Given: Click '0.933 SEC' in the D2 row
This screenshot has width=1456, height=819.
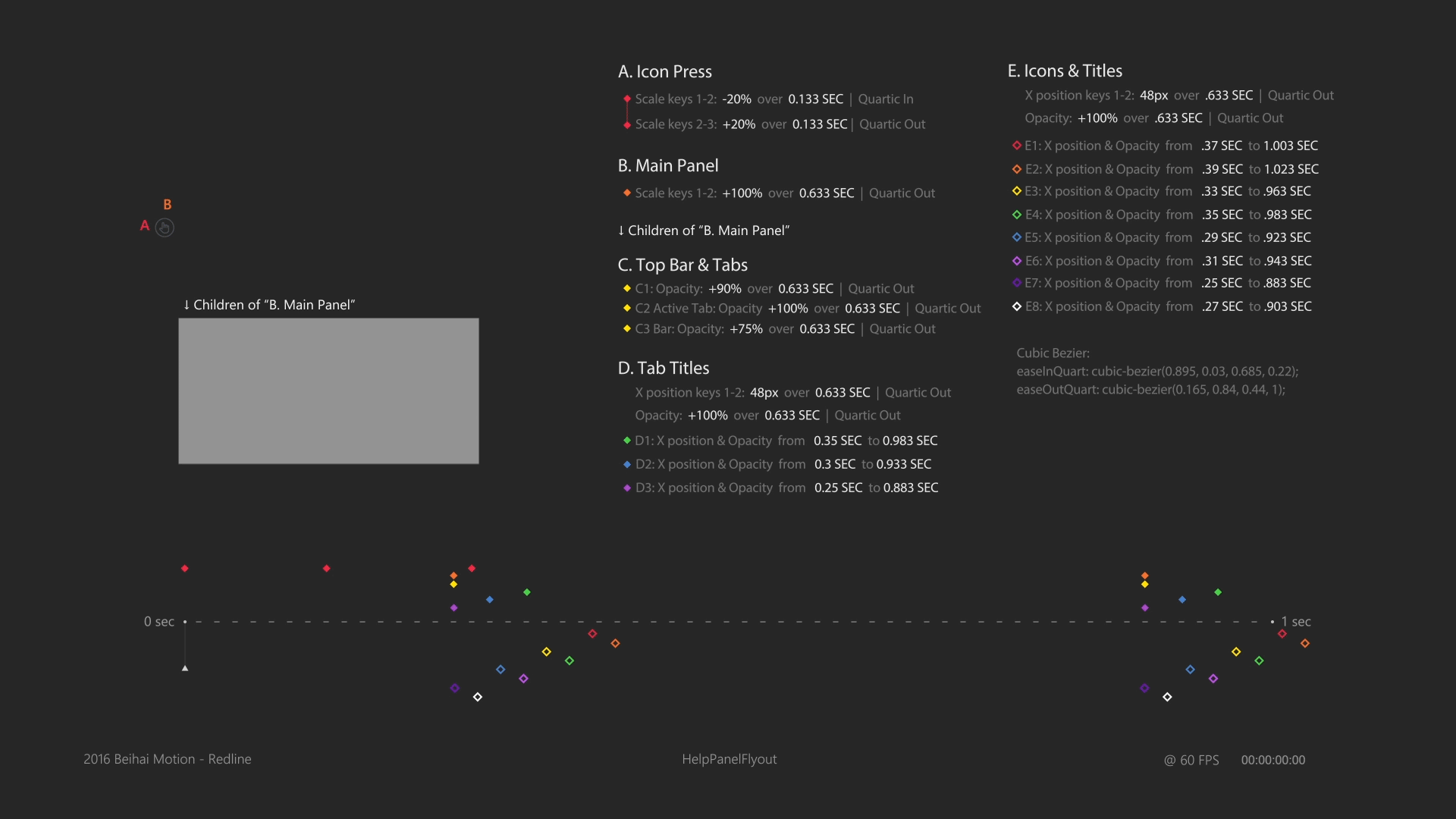Looking at the screenshot, I should pos(904,464).
